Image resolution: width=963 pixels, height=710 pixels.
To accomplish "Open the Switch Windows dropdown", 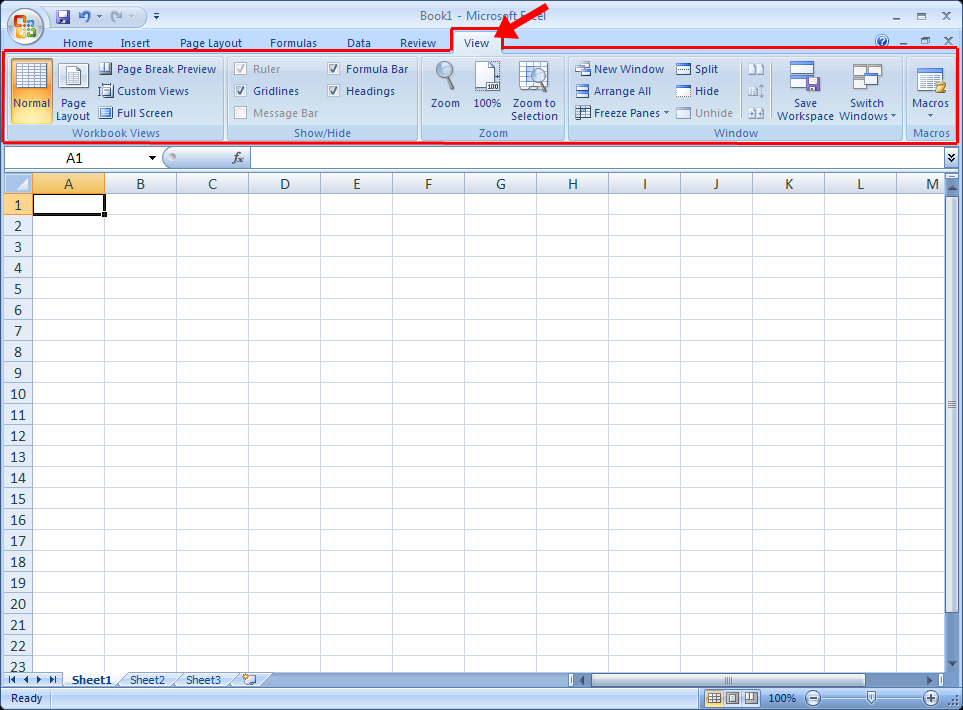I will tap(867, 91).
